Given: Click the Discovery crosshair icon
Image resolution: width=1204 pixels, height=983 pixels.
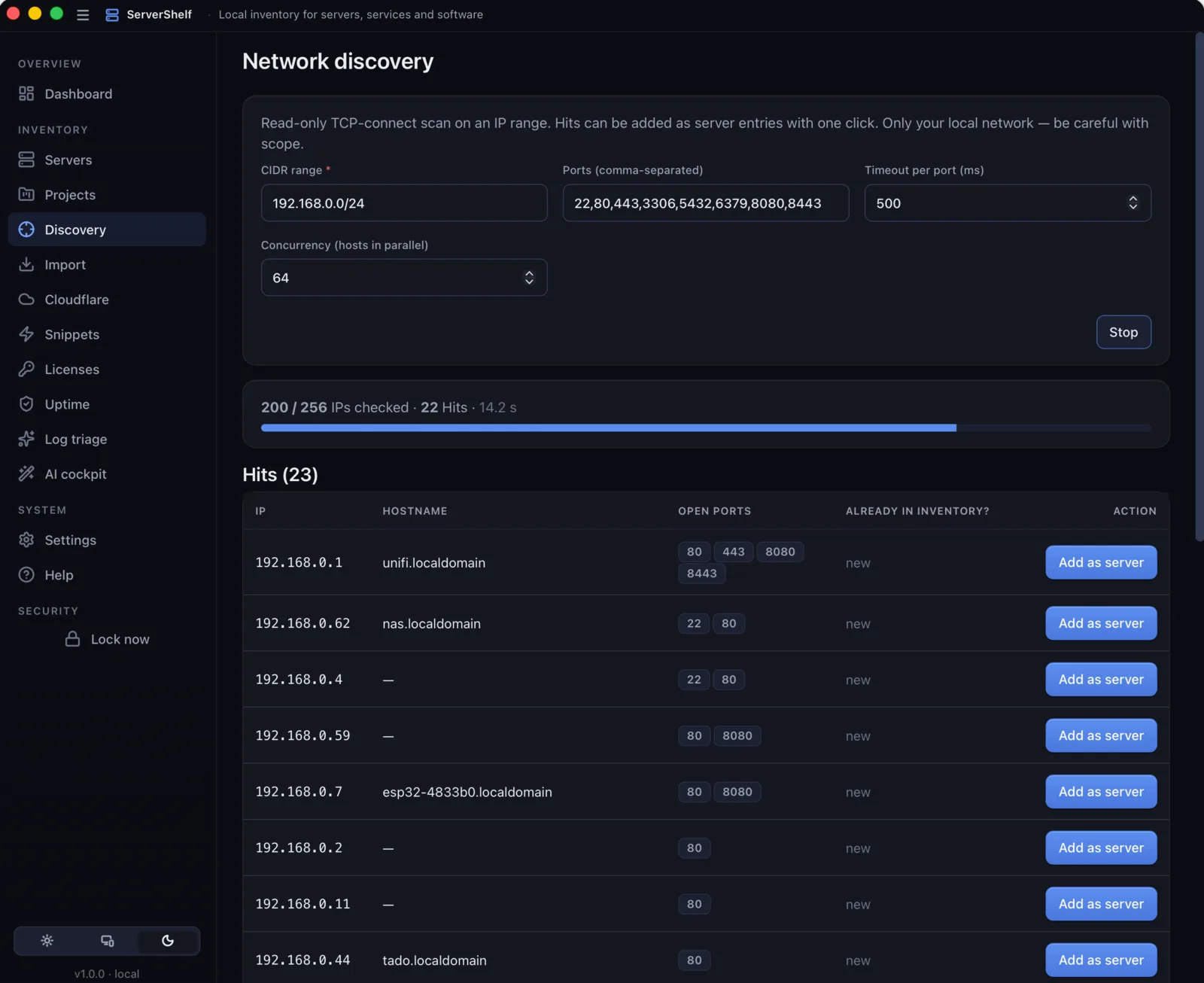Looking at the screenshot, I should tap(26, 230).
